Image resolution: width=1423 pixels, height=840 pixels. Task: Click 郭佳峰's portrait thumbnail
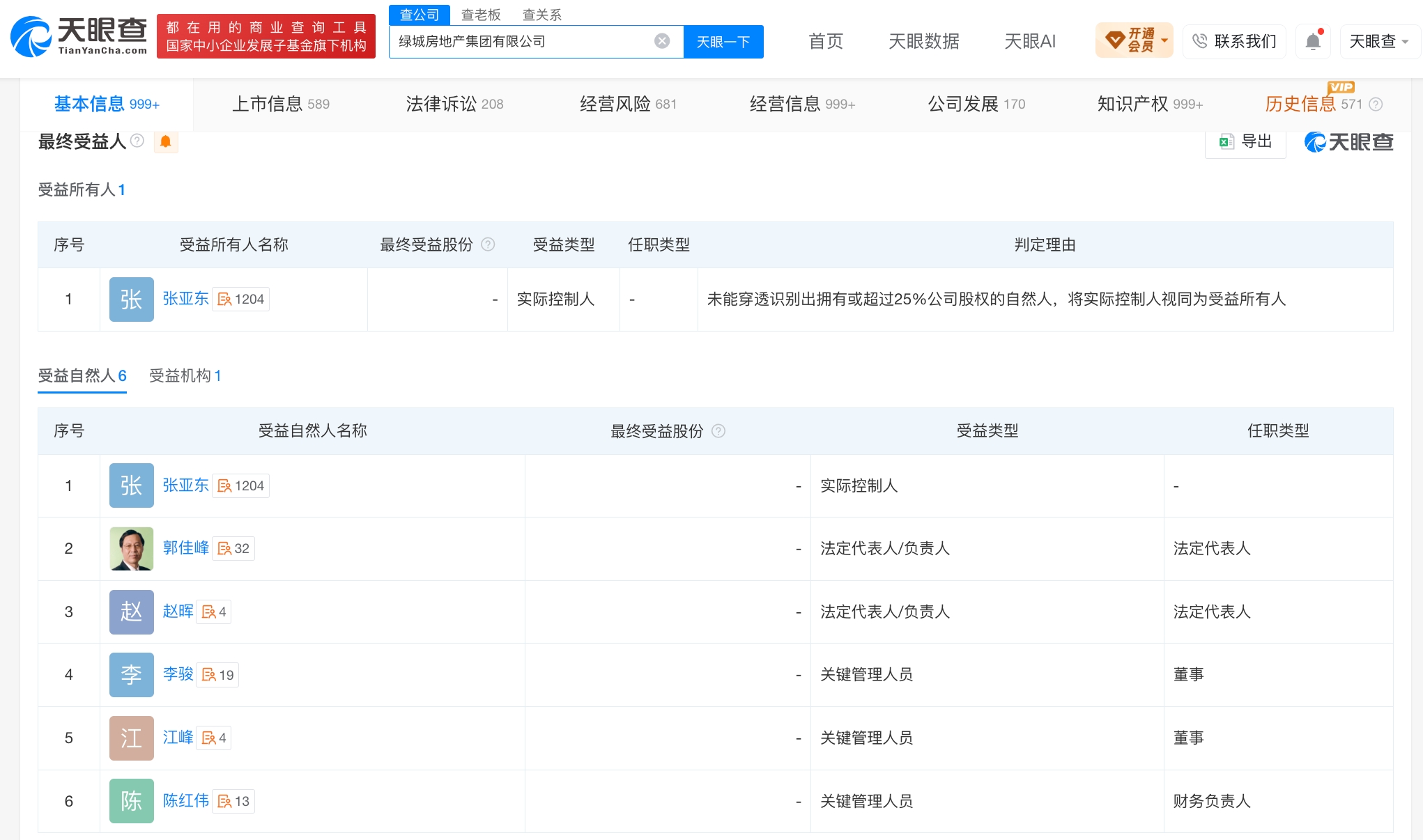(131, 549)
